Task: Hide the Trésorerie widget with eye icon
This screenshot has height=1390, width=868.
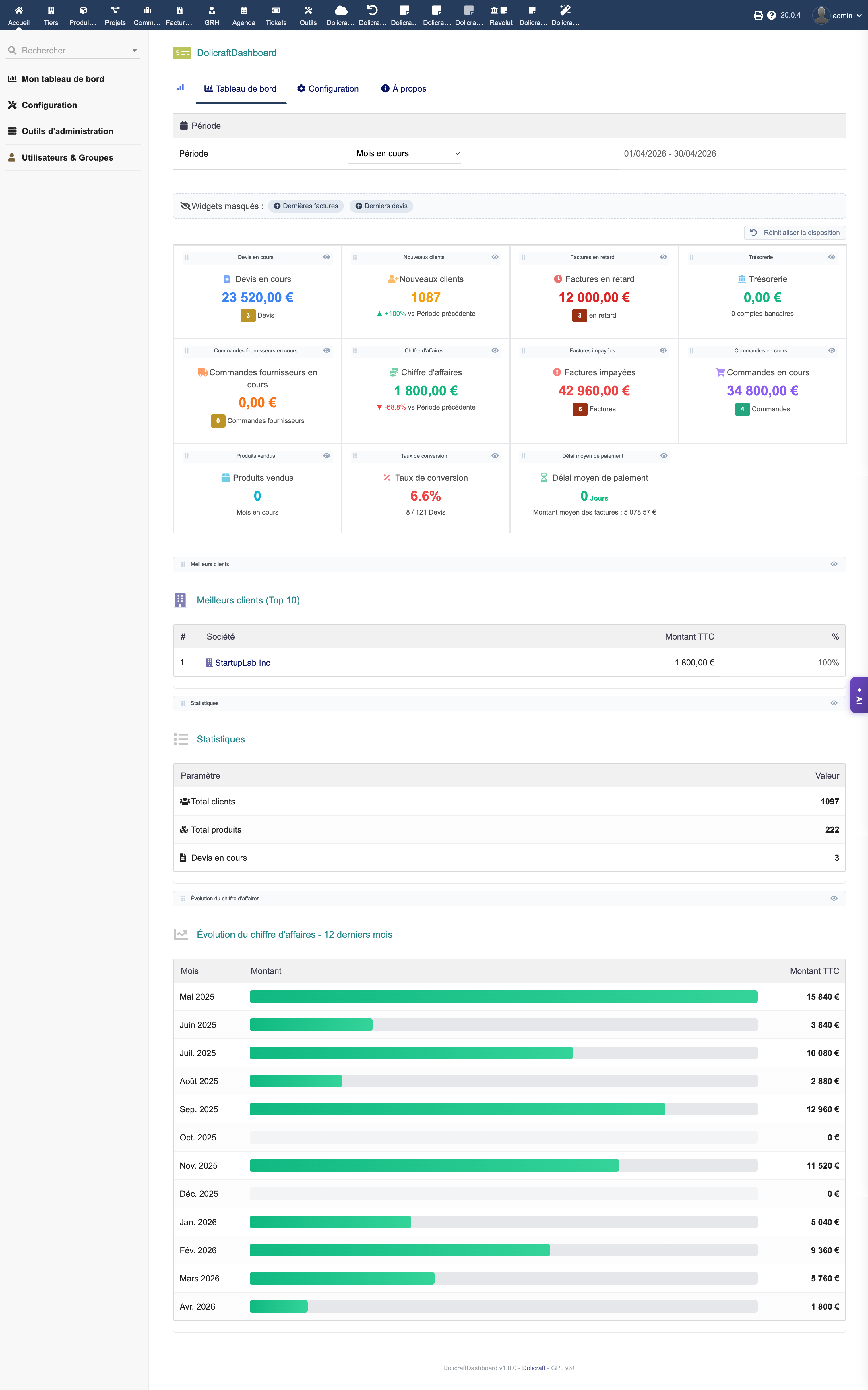Action: coord(831,257)
